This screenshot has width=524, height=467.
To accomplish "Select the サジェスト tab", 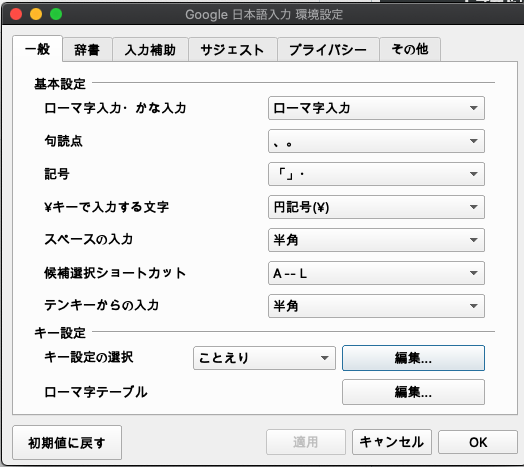I will click(233, 50).
